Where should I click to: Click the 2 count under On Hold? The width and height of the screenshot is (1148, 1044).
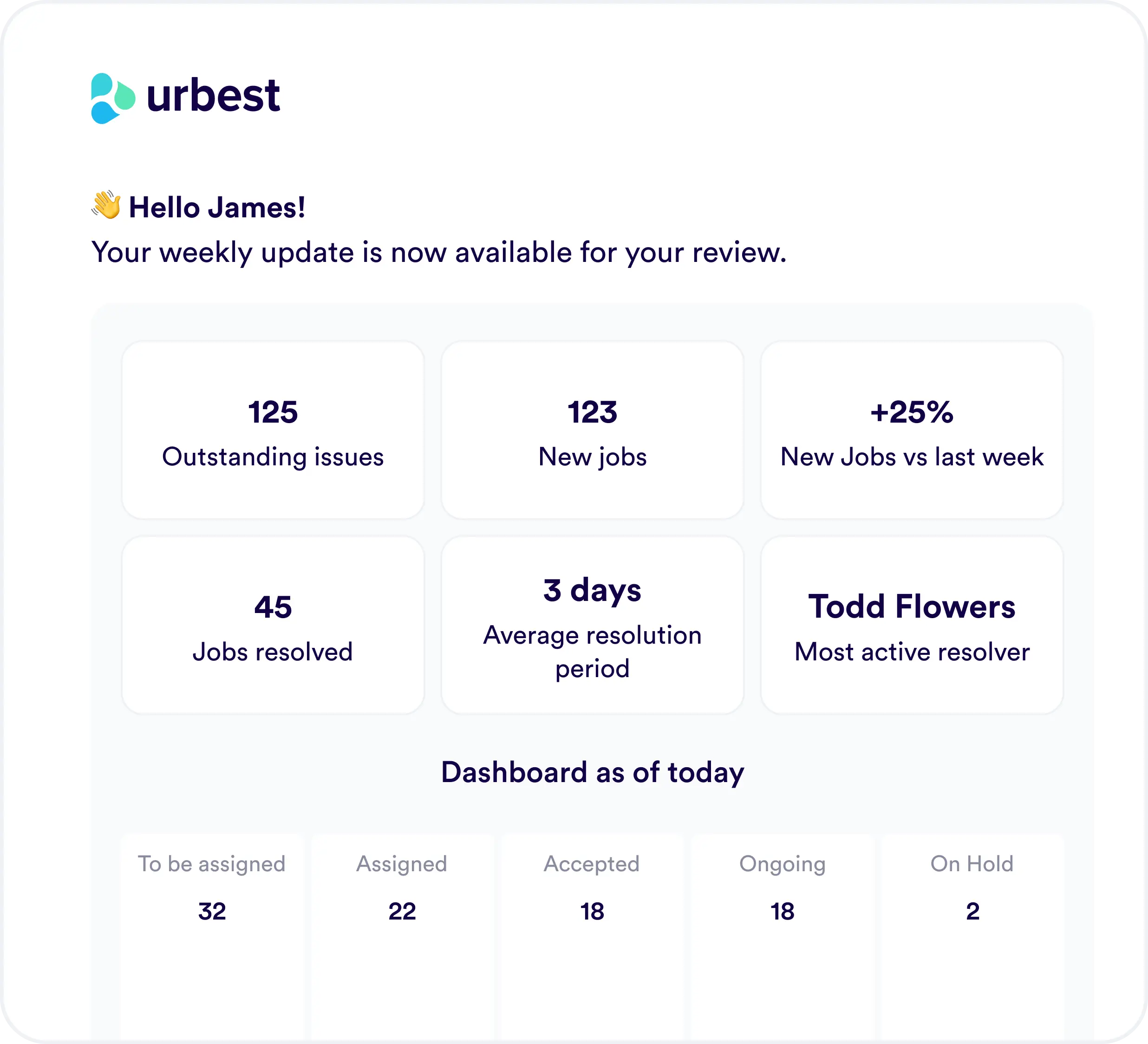tap(972, 911)
